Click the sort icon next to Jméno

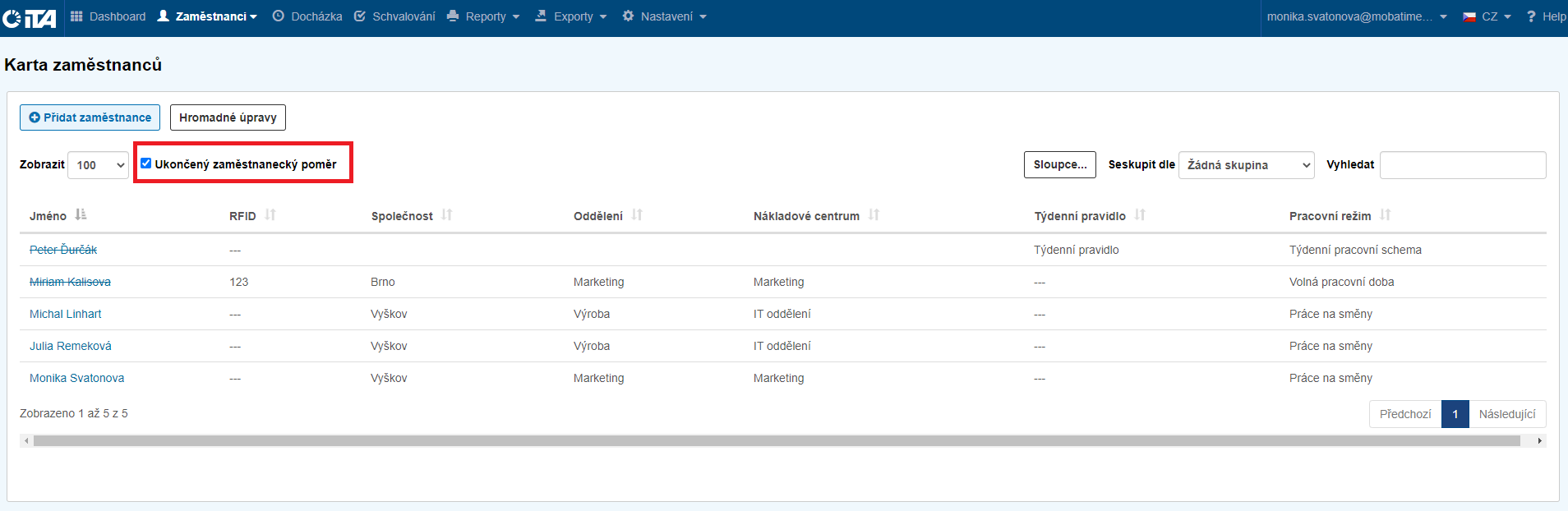tap(81, 215)
